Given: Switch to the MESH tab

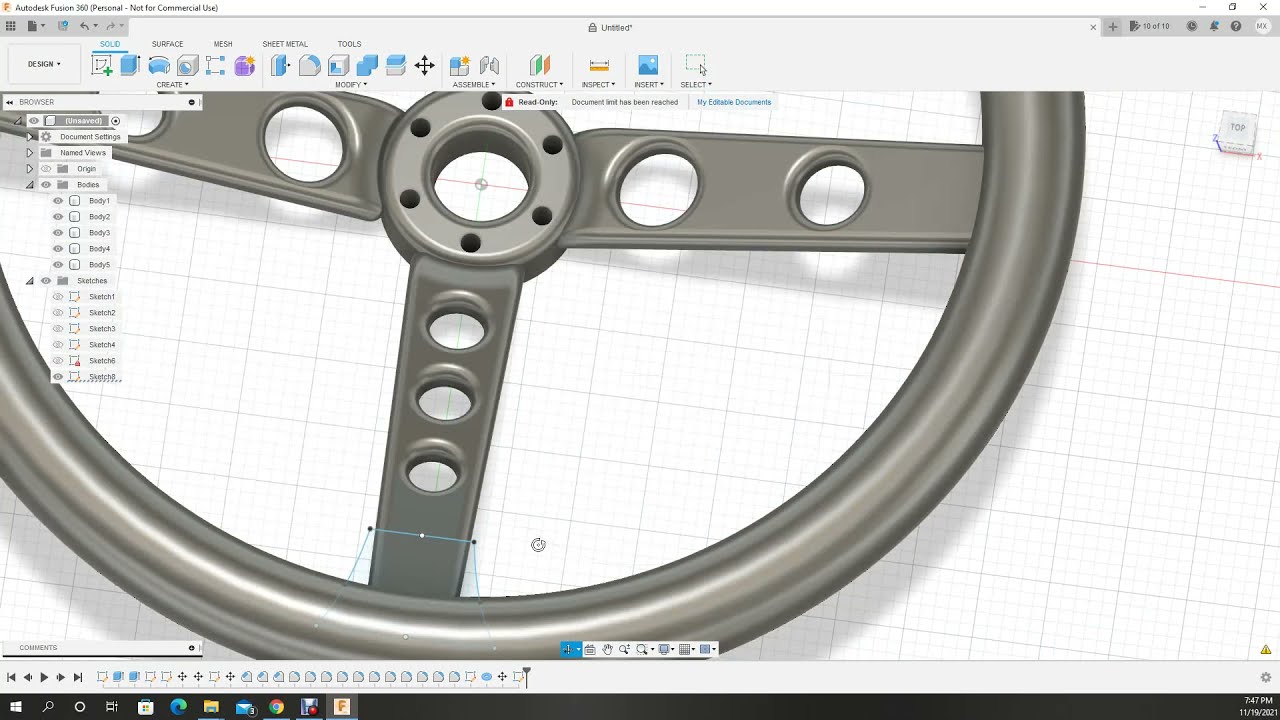Looking at the screenshot, I should pos(223,44).
